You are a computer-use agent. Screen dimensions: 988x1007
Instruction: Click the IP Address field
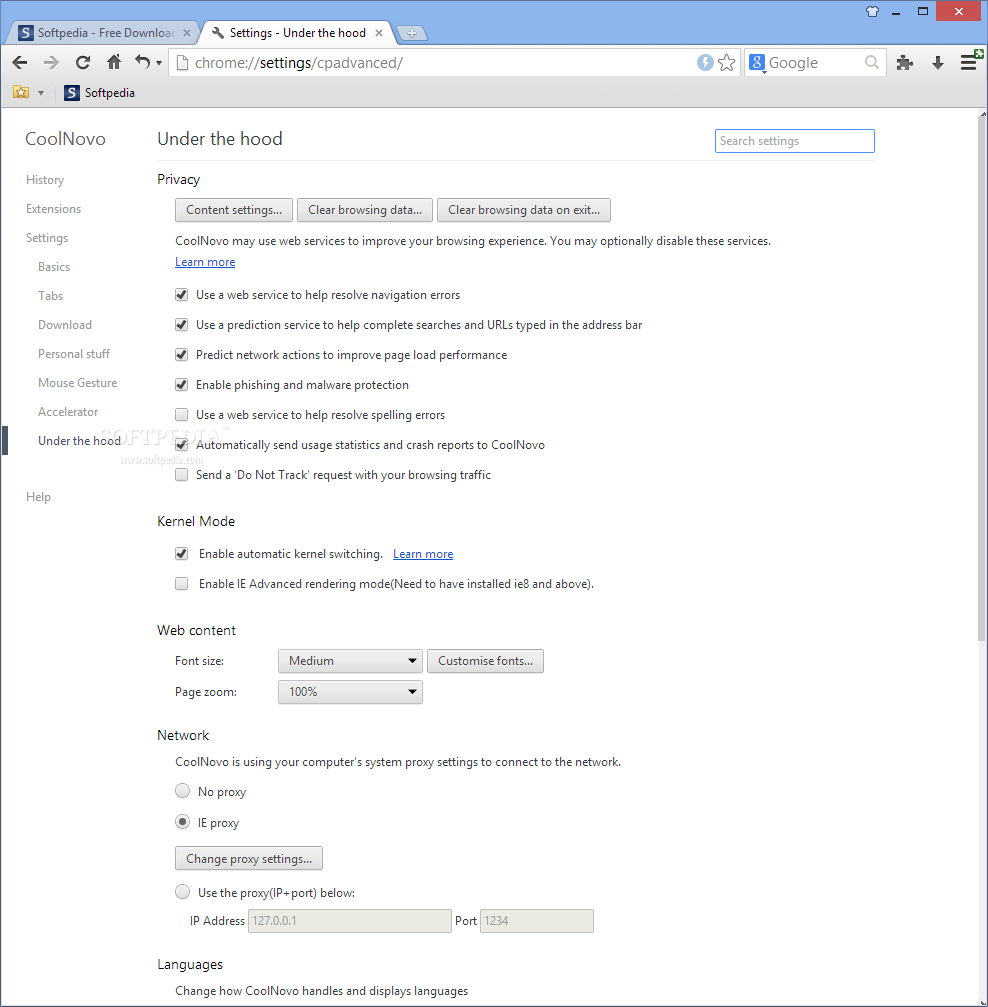[349, 921]
